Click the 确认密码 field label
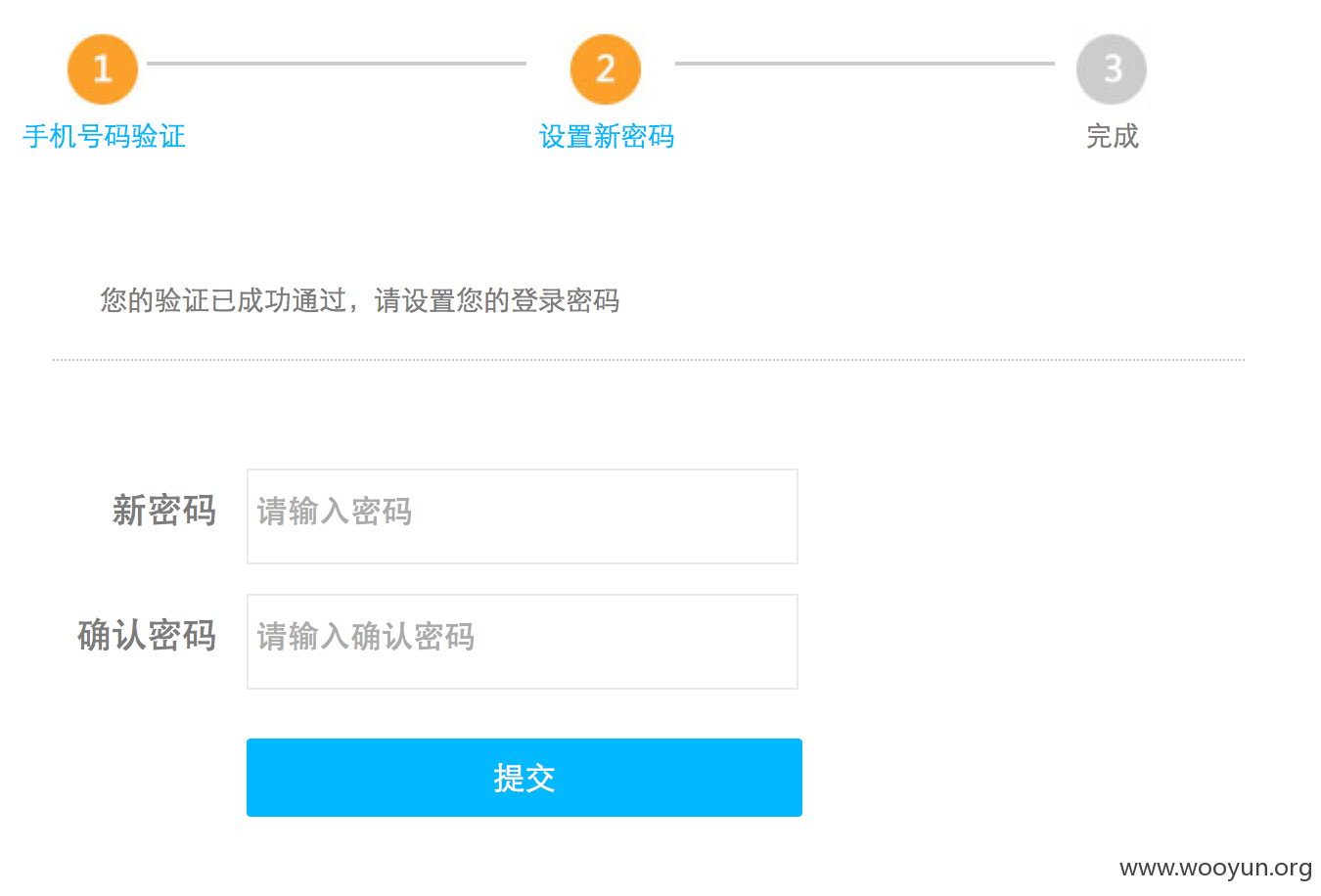 click(147, 636)
